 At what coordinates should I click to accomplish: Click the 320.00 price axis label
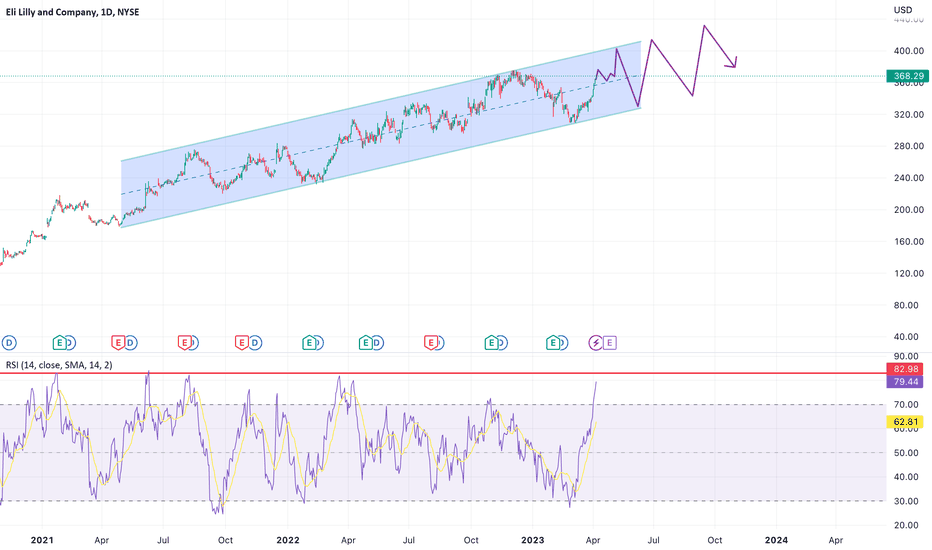pyautogui.click(x=909, y=114)
